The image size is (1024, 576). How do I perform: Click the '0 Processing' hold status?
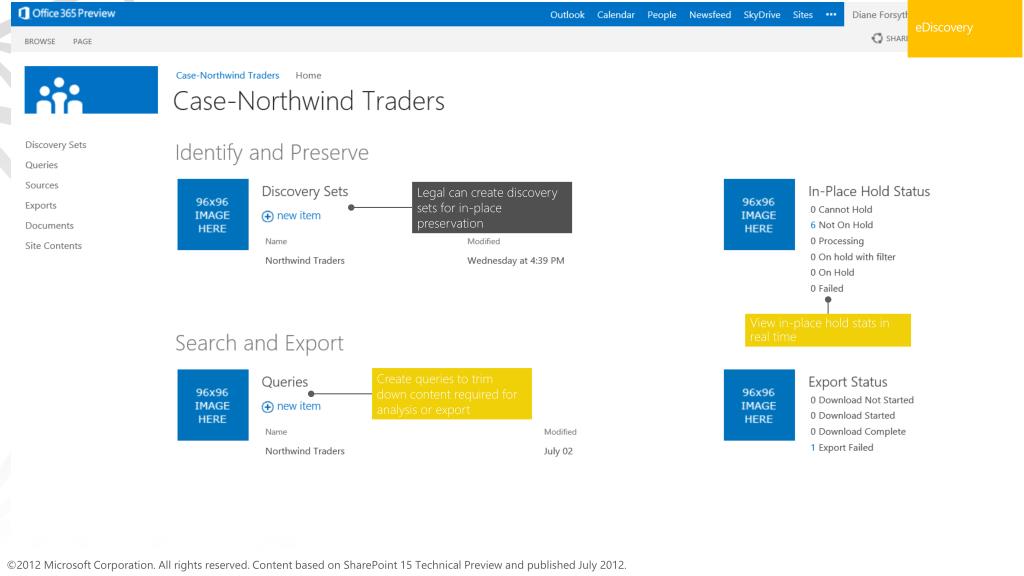pos(837,240)
